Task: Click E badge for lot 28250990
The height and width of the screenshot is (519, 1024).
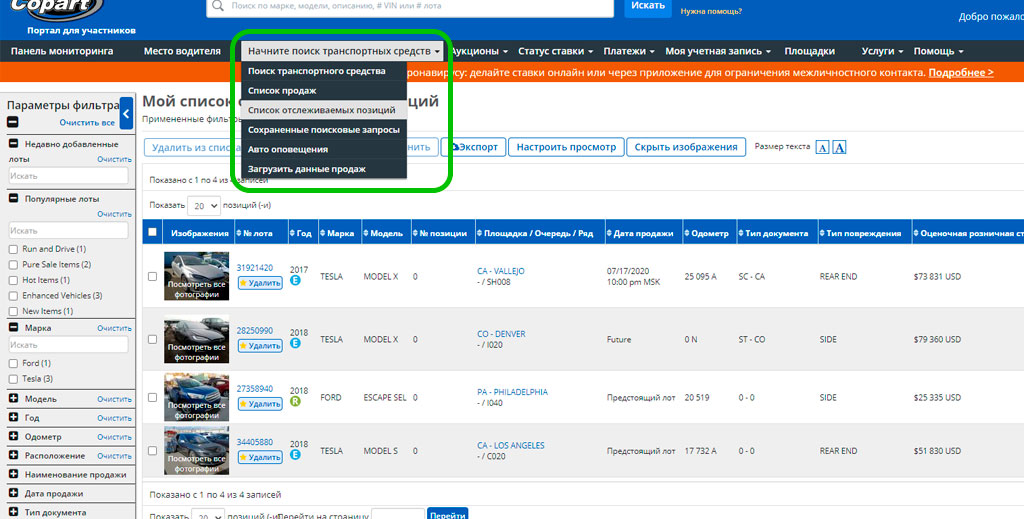Action: point(295,343)
